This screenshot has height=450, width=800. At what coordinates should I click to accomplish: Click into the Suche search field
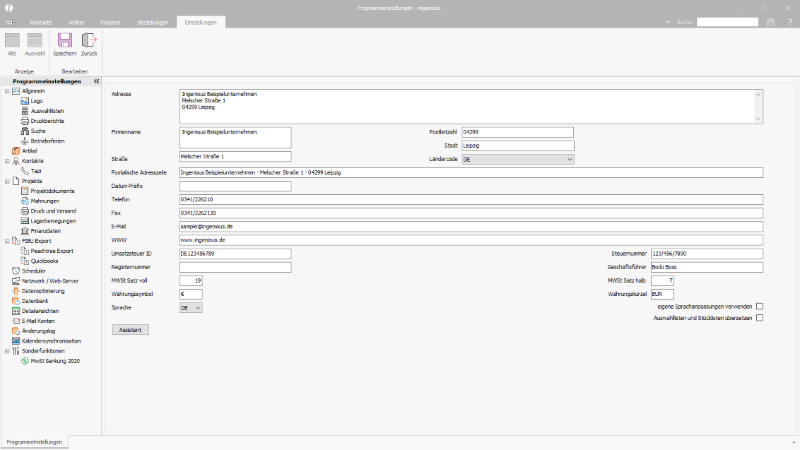728,22
